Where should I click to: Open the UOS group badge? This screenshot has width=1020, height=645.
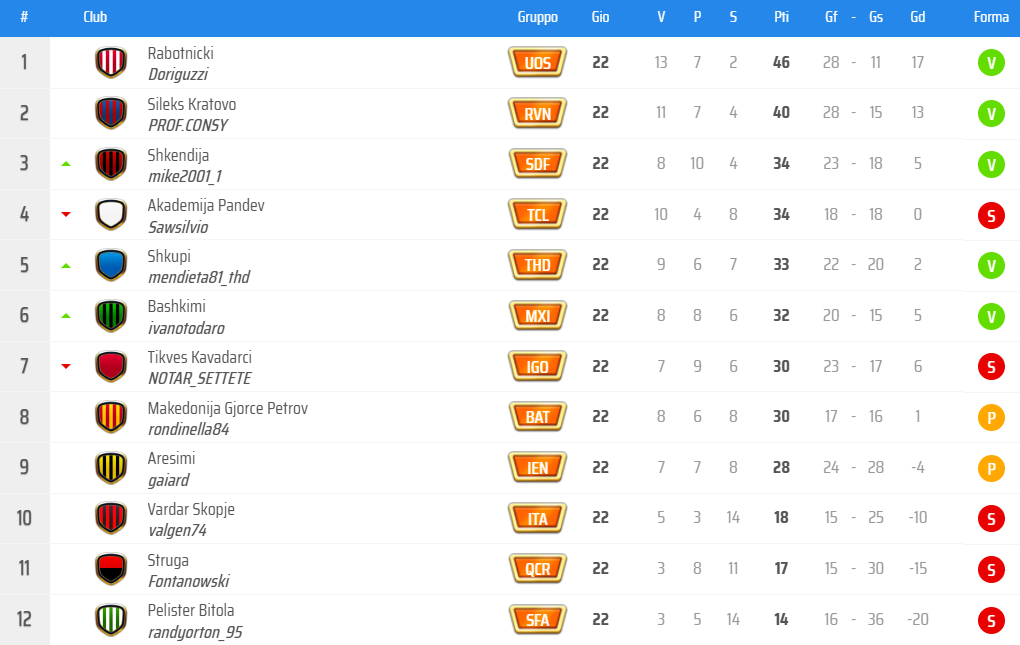(x=537, y=63)
